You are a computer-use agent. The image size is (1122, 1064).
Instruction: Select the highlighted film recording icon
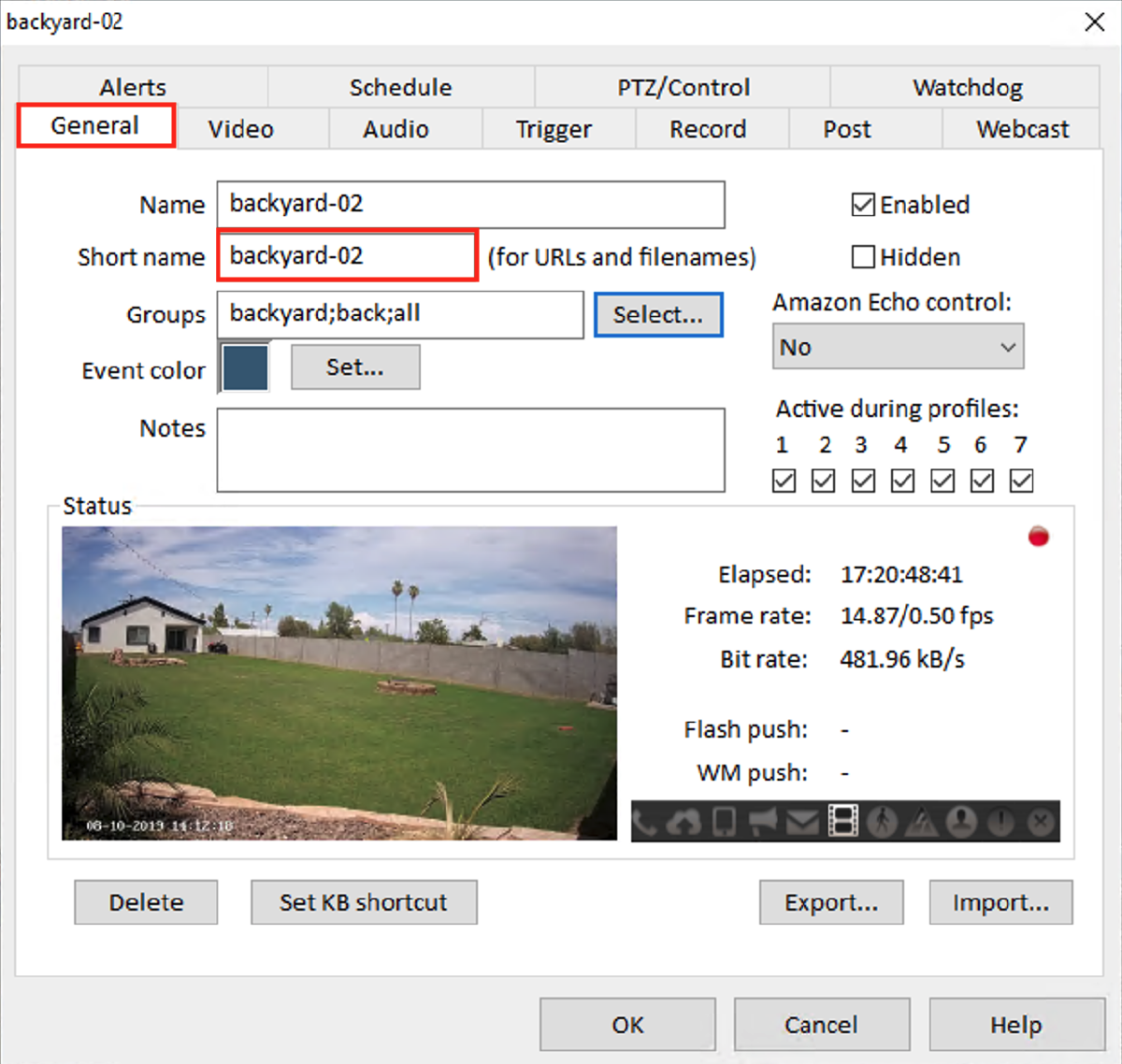pos(842,821)
